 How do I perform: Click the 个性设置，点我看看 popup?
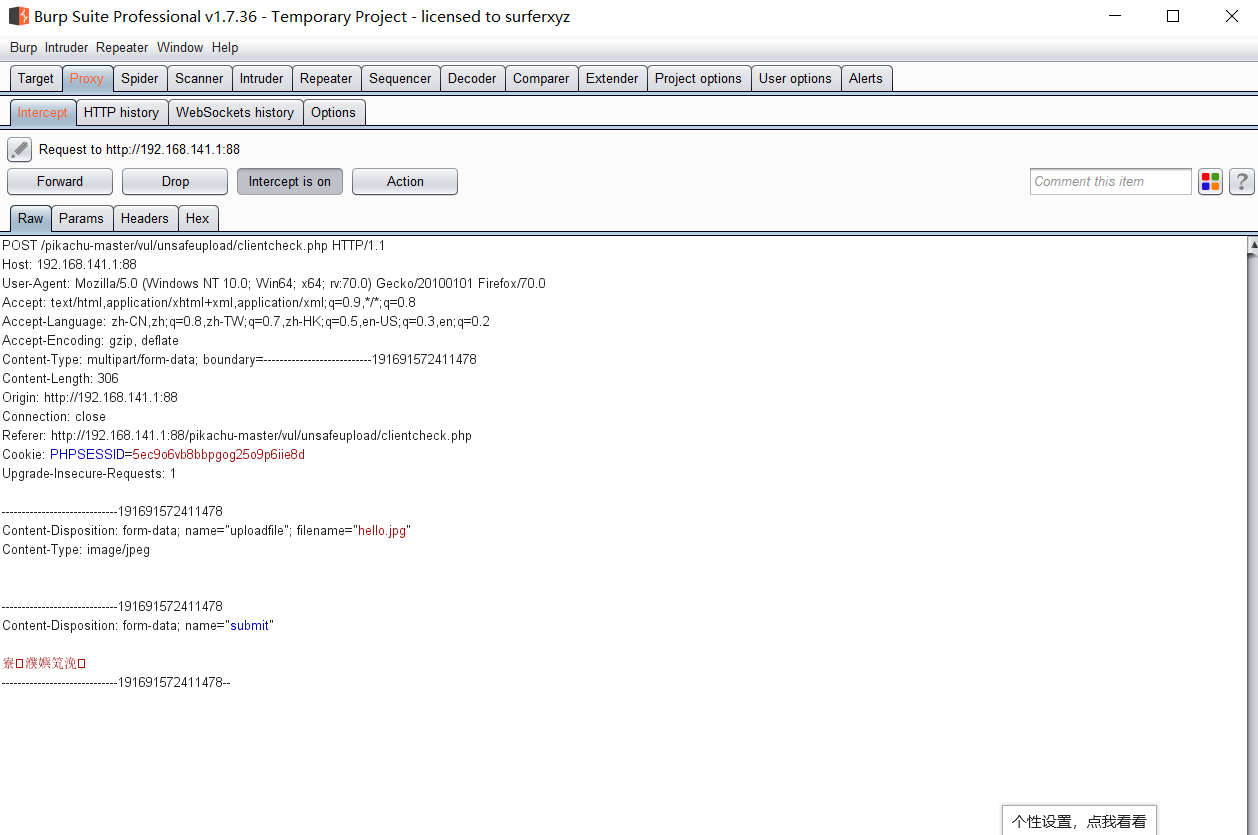coord(1079,821)
